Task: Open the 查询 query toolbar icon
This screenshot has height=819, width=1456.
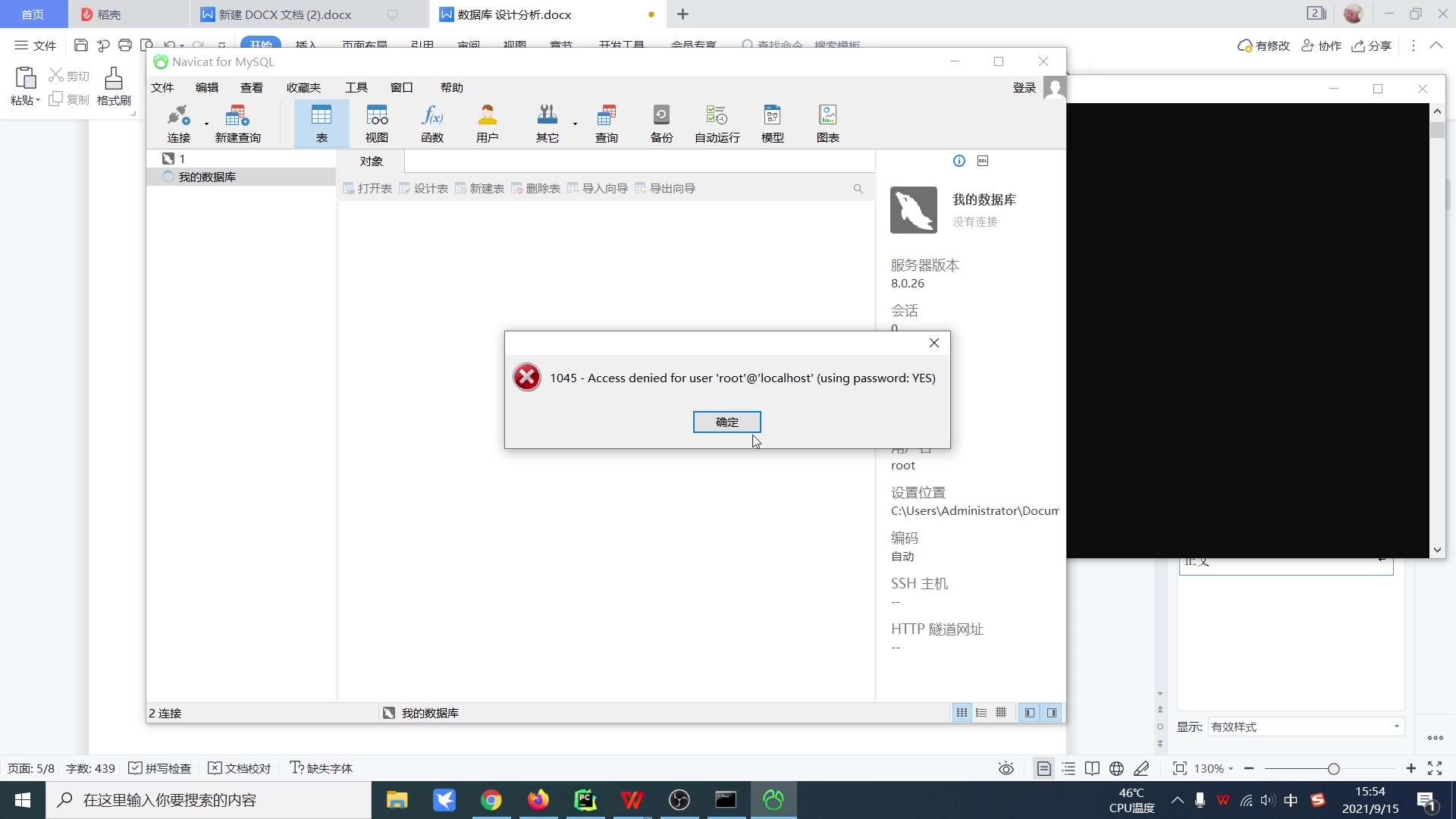Action: [x=607, y=124]
